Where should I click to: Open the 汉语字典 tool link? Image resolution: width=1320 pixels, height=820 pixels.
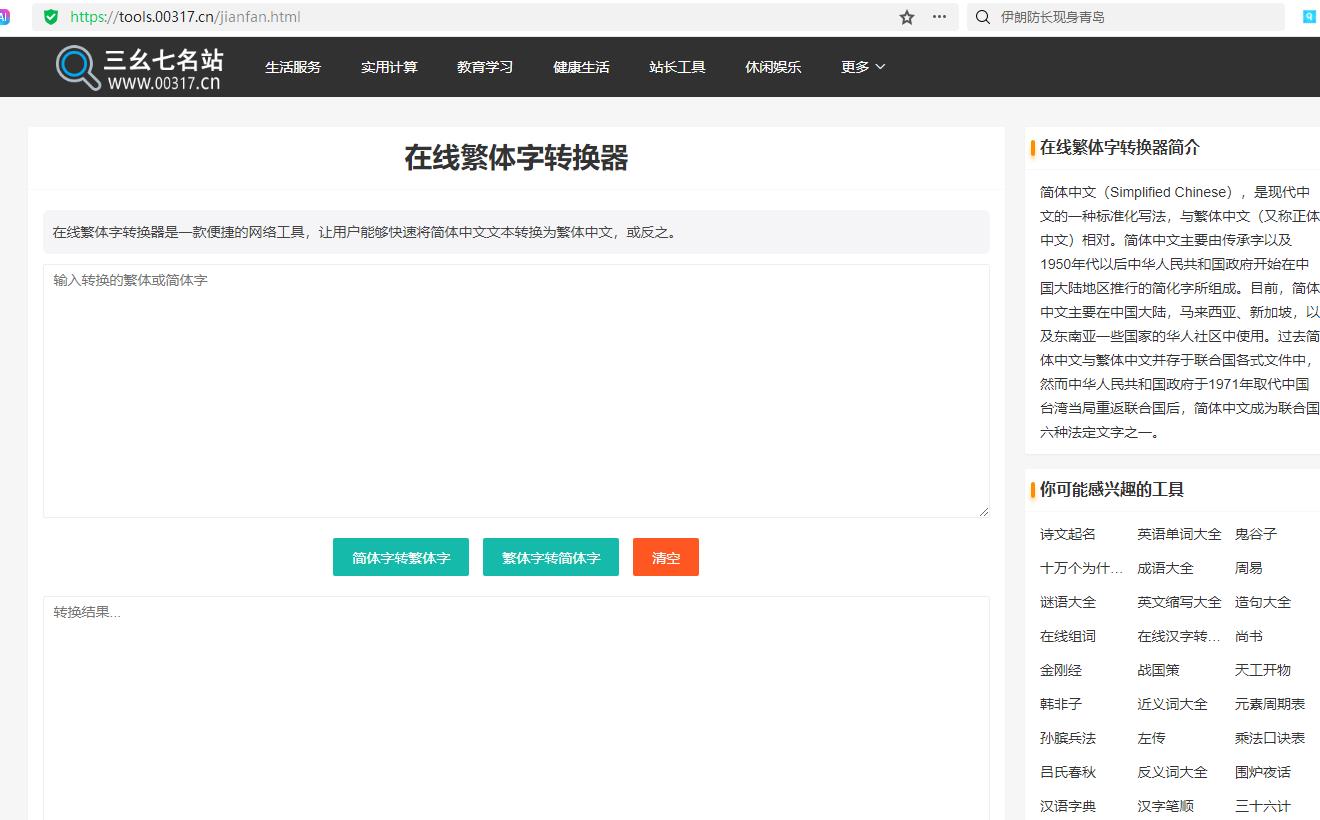point(1067,805)
